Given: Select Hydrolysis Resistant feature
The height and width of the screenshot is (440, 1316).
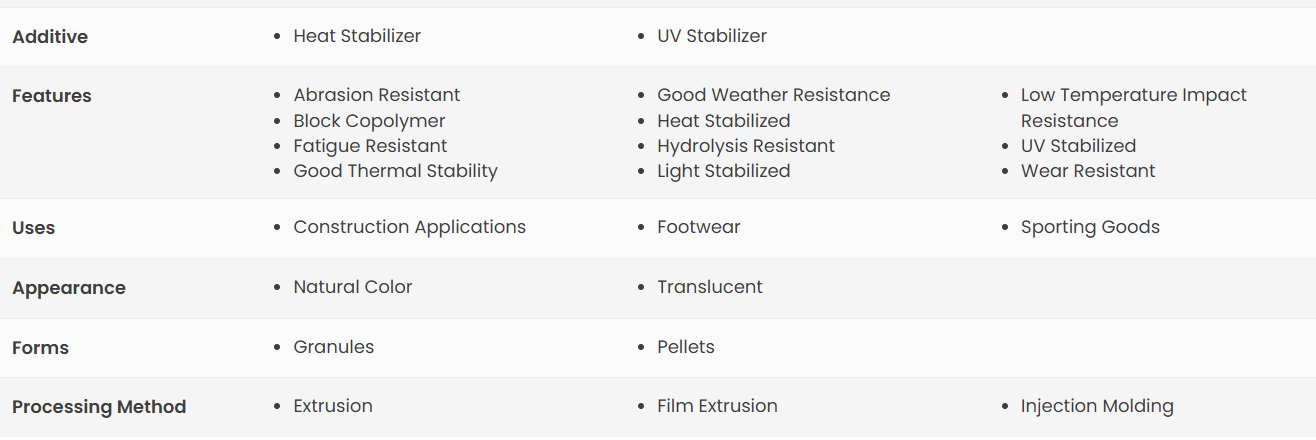Looking at the screenshot, I should 746,146.
